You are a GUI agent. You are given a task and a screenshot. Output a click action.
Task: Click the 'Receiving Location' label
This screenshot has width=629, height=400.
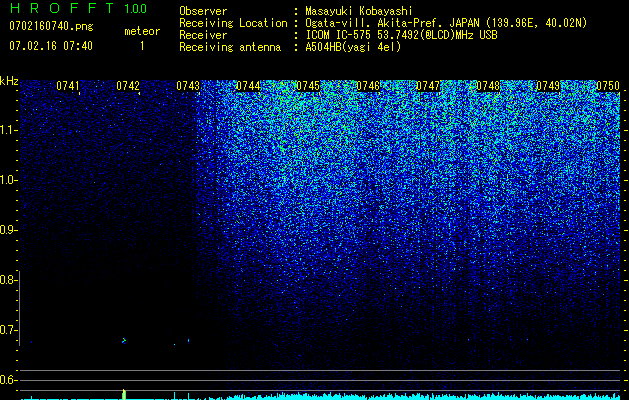[x=233, y=23]
